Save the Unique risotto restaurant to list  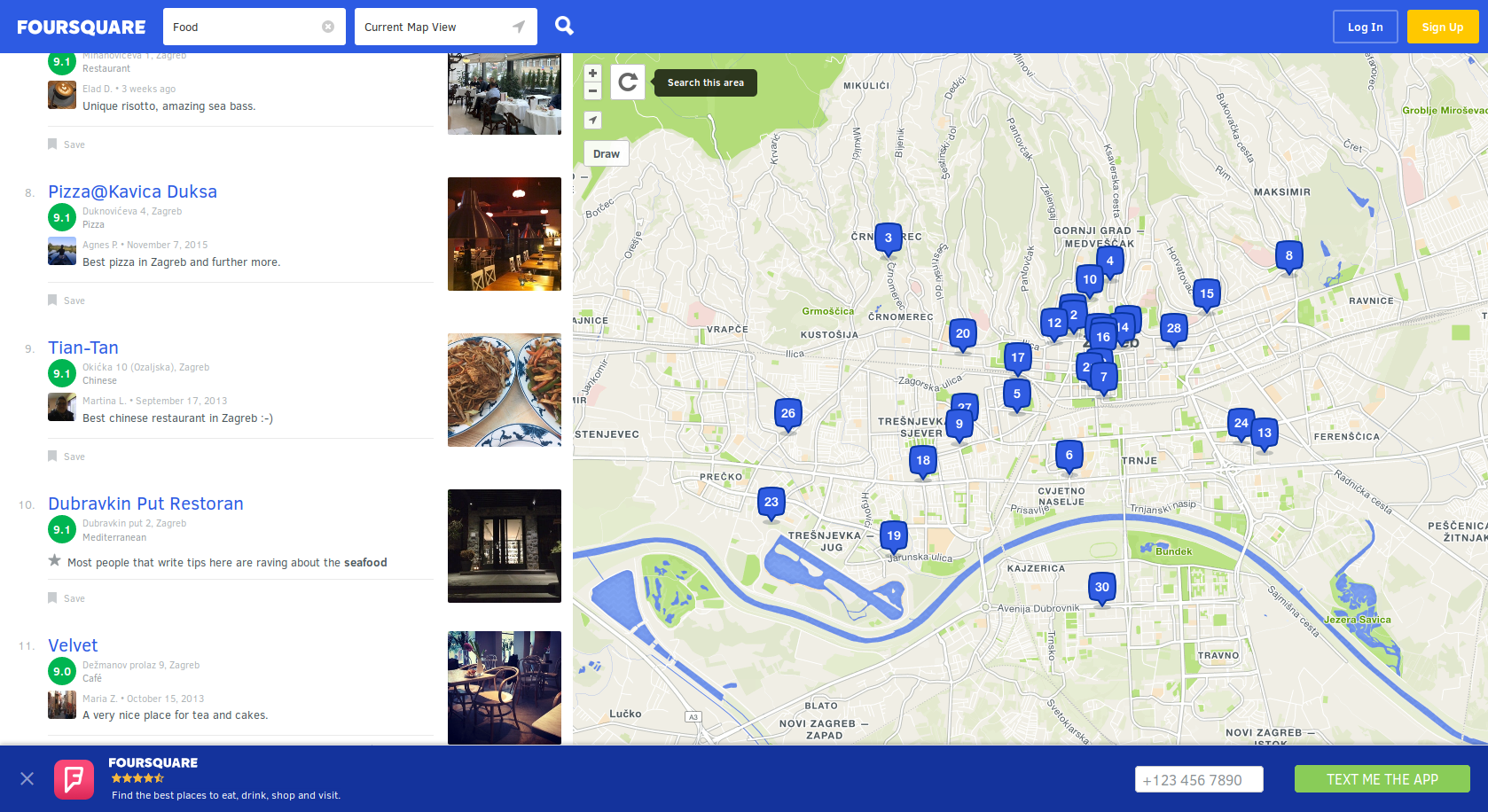coord(67,144)
